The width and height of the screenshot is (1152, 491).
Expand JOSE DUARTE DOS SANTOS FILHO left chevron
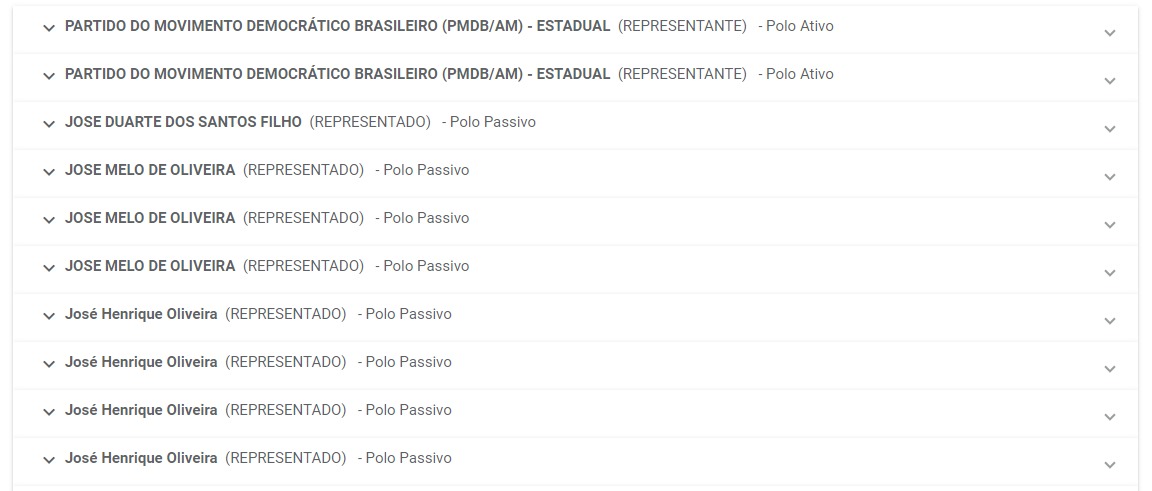pyautogui.click(x=49, y=124)
